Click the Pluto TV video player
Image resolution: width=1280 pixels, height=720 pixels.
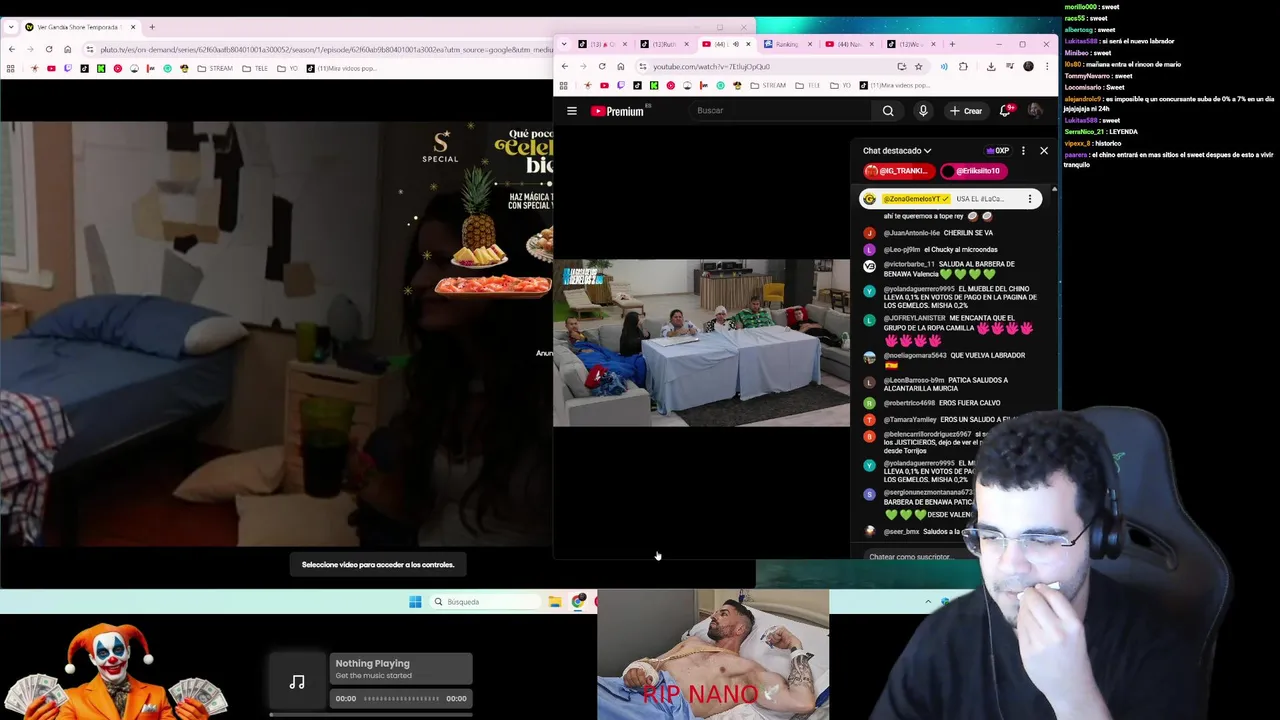click(x=276, y=335)
